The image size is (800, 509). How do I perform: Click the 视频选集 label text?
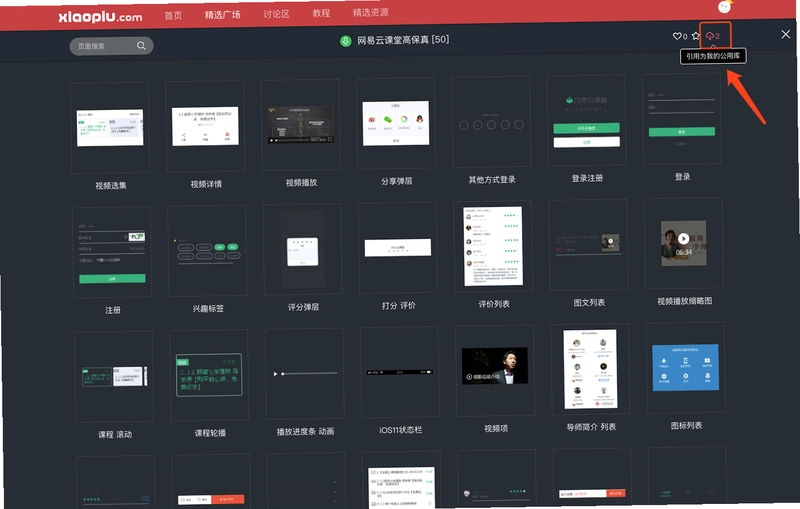(111, 186)
